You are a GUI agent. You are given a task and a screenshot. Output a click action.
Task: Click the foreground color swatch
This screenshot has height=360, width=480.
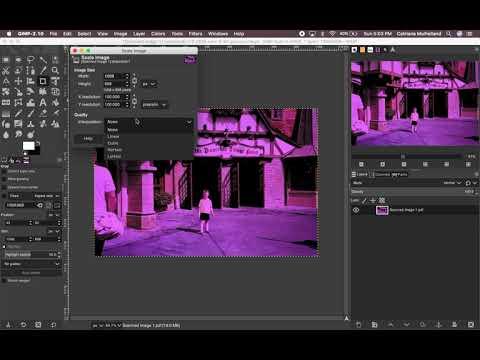point(29,146)
